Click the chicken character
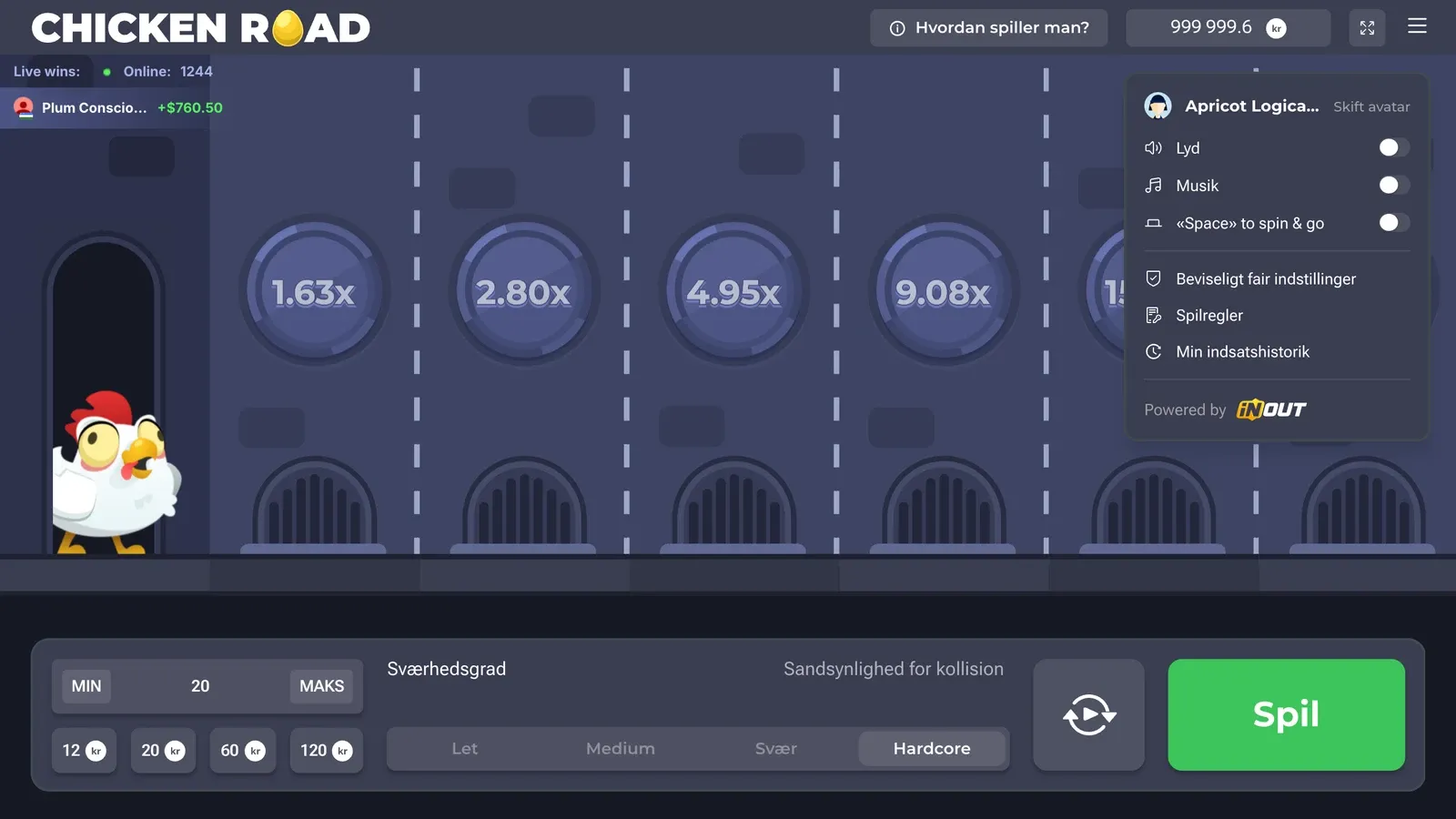1456x819 pixels. 116,471
